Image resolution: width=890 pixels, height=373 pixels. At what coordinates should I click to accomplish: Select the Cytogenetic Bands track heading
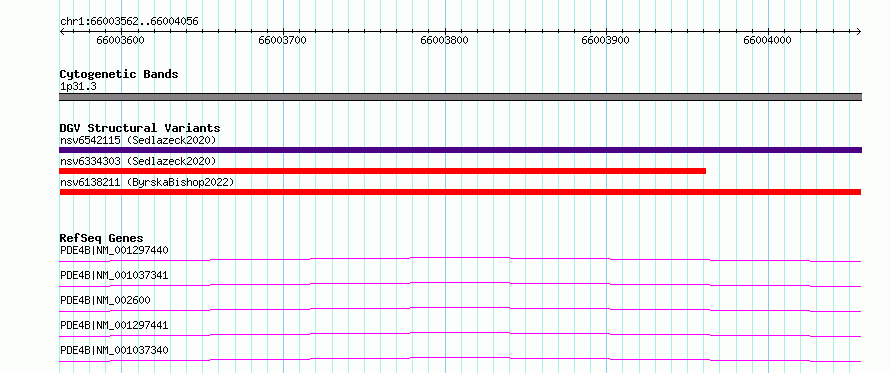pos(119,74)
